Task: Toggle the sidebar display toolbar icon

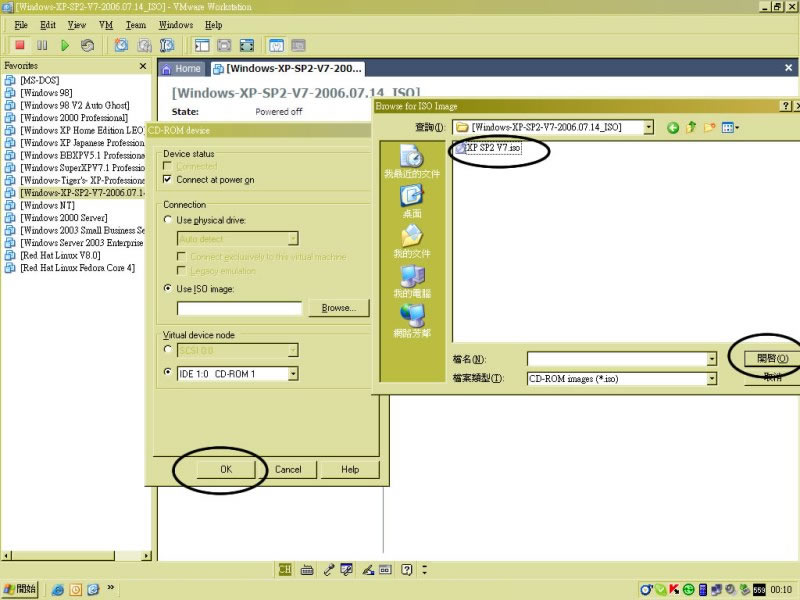Action: pos(202,45)
